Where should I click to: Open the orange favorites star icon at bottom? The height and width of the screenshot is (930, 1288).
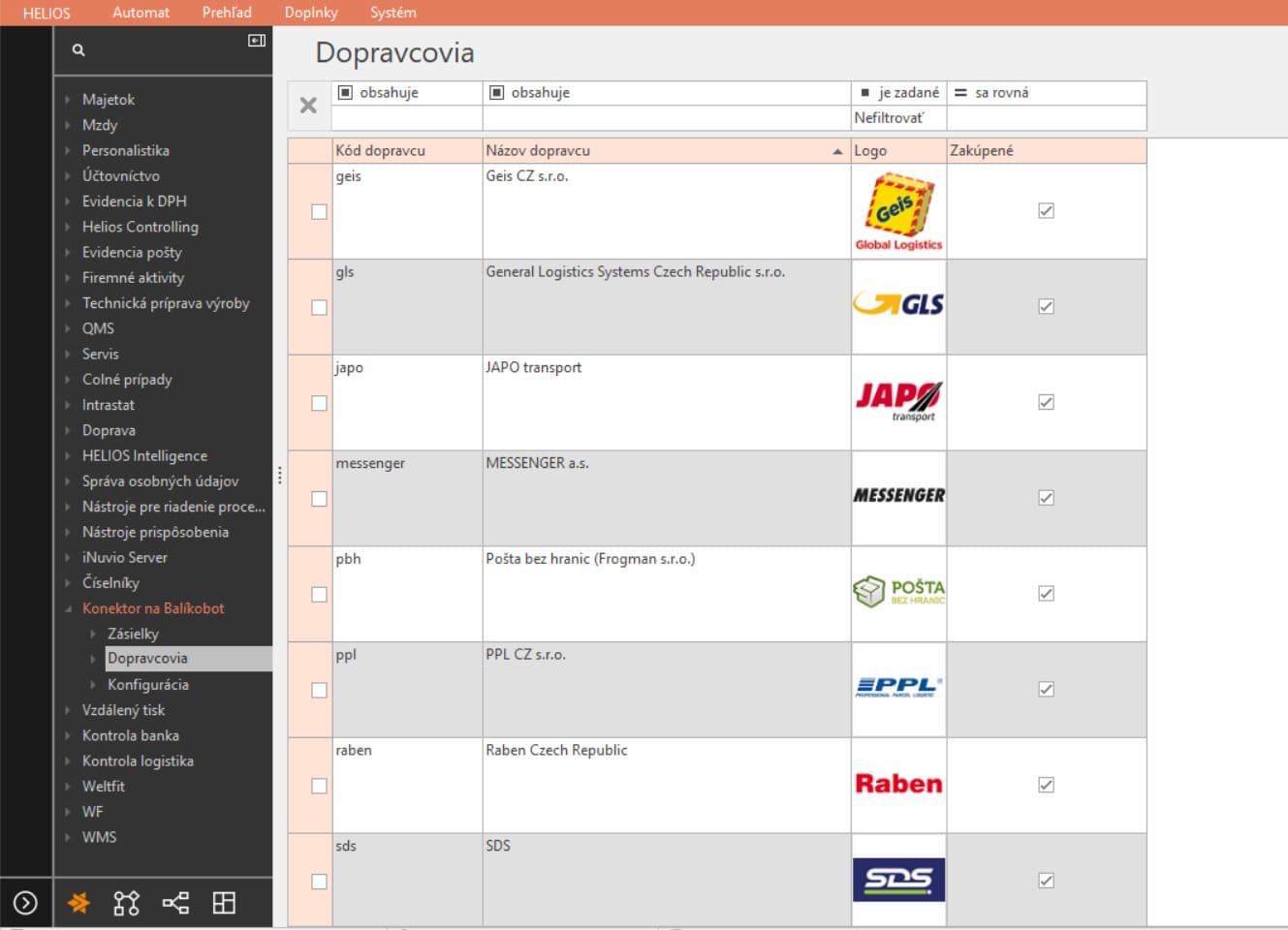[79, 903]
